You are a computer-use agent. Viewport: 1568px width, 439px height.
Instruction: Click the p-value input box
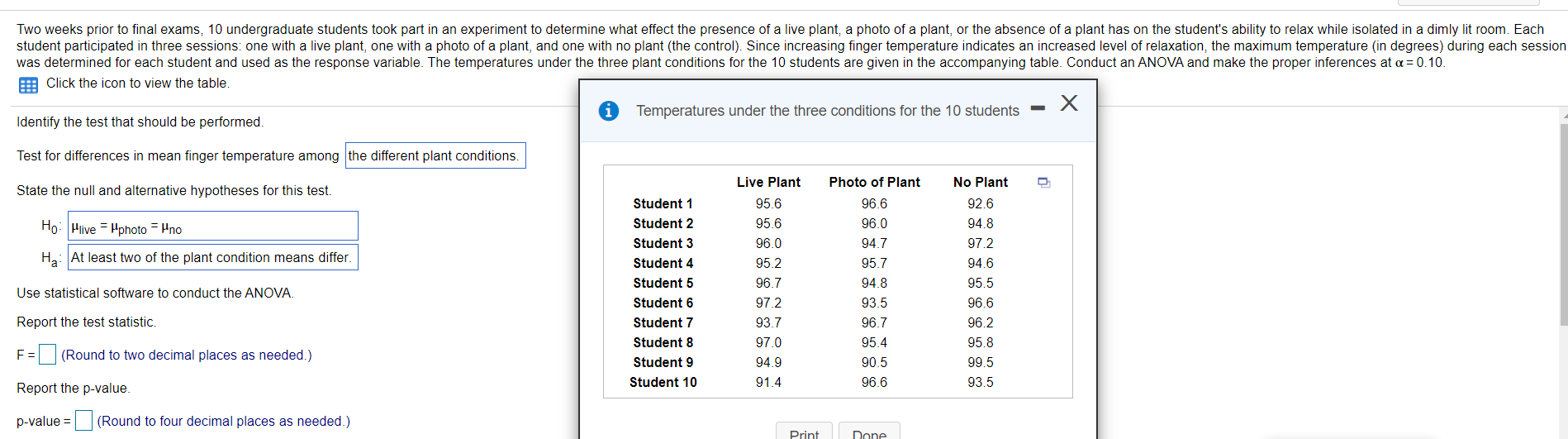coord(83,421)
